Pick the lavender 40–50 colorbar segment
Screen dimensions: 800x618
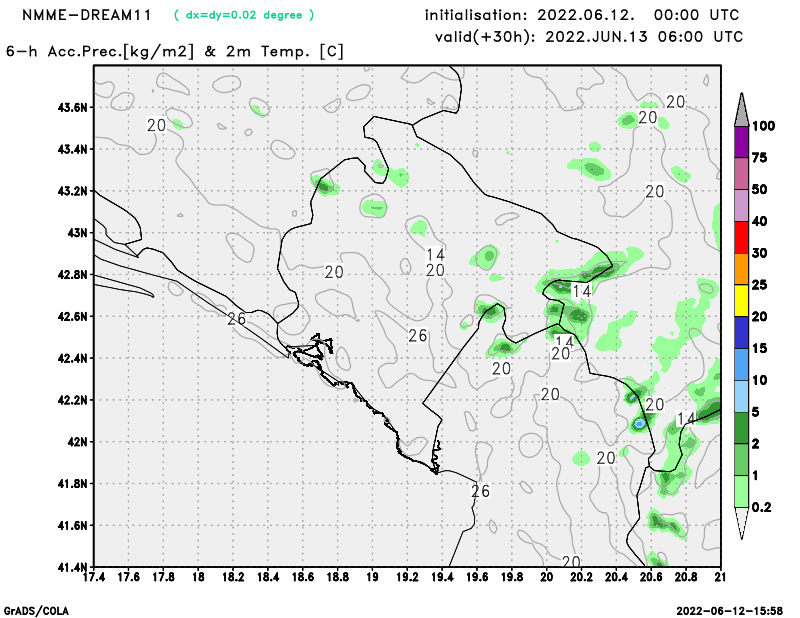point(741,205)
